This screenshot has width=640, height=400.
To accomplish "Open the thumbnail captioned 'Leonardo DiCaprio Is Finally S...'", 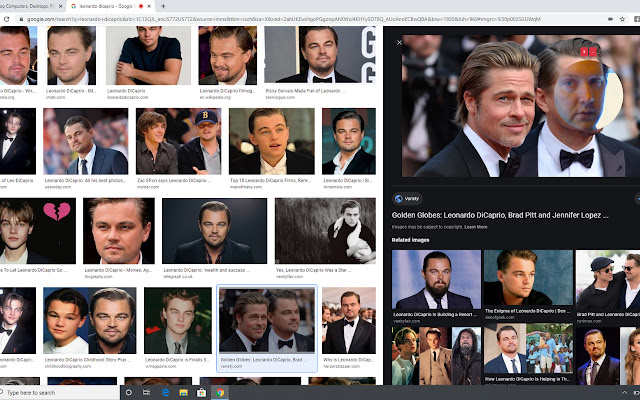I will pos(178,320).
